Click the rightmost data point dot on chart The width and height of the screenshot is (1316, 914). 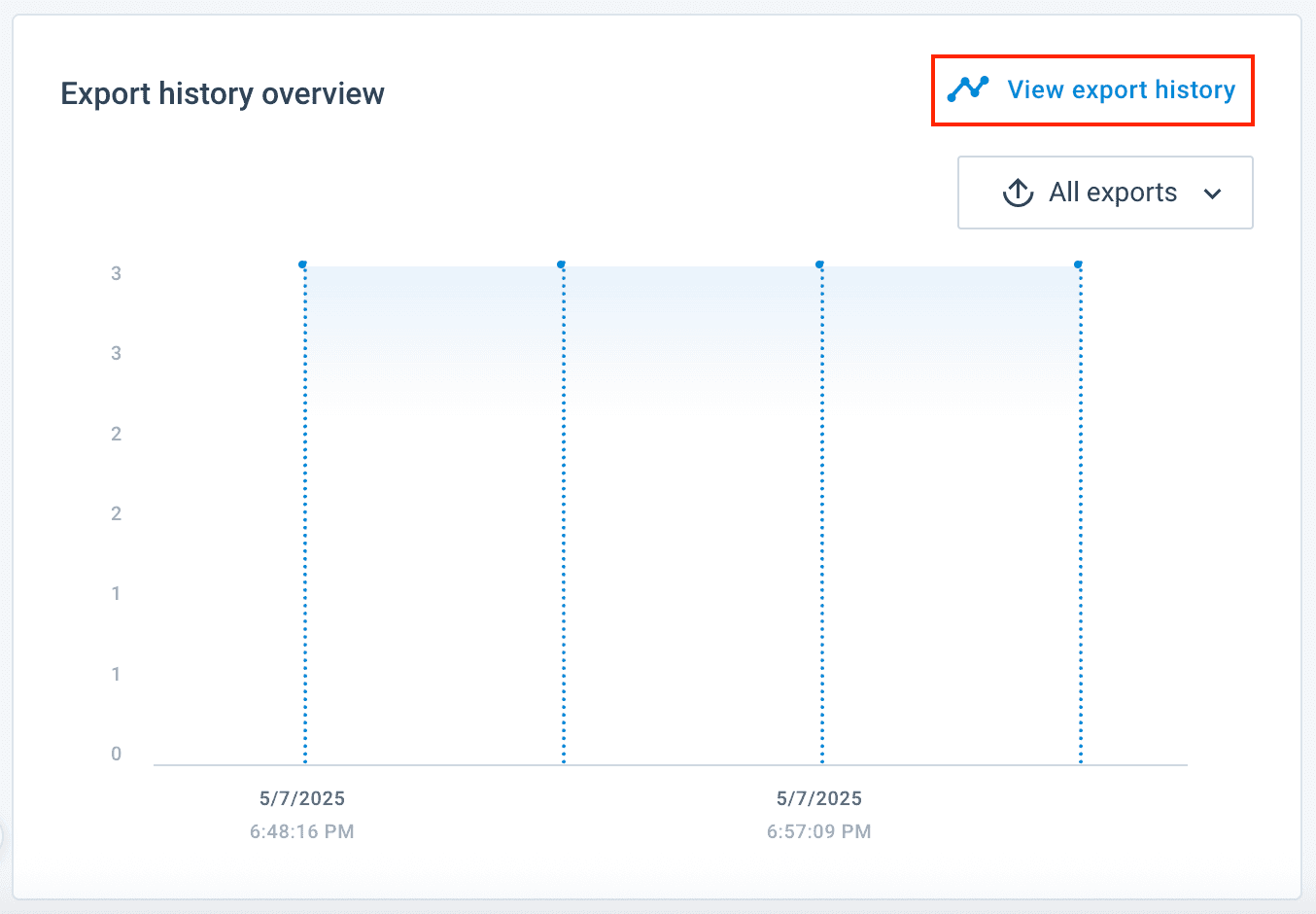[1079, 264]
